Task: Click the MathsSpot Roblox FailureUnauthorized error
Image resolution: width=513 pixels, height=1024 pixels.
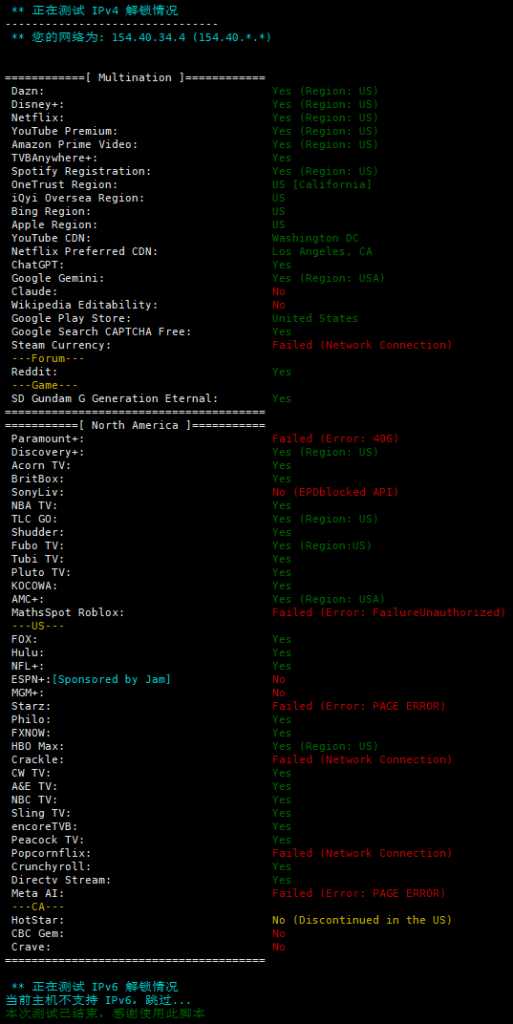Action: (388, 613)
